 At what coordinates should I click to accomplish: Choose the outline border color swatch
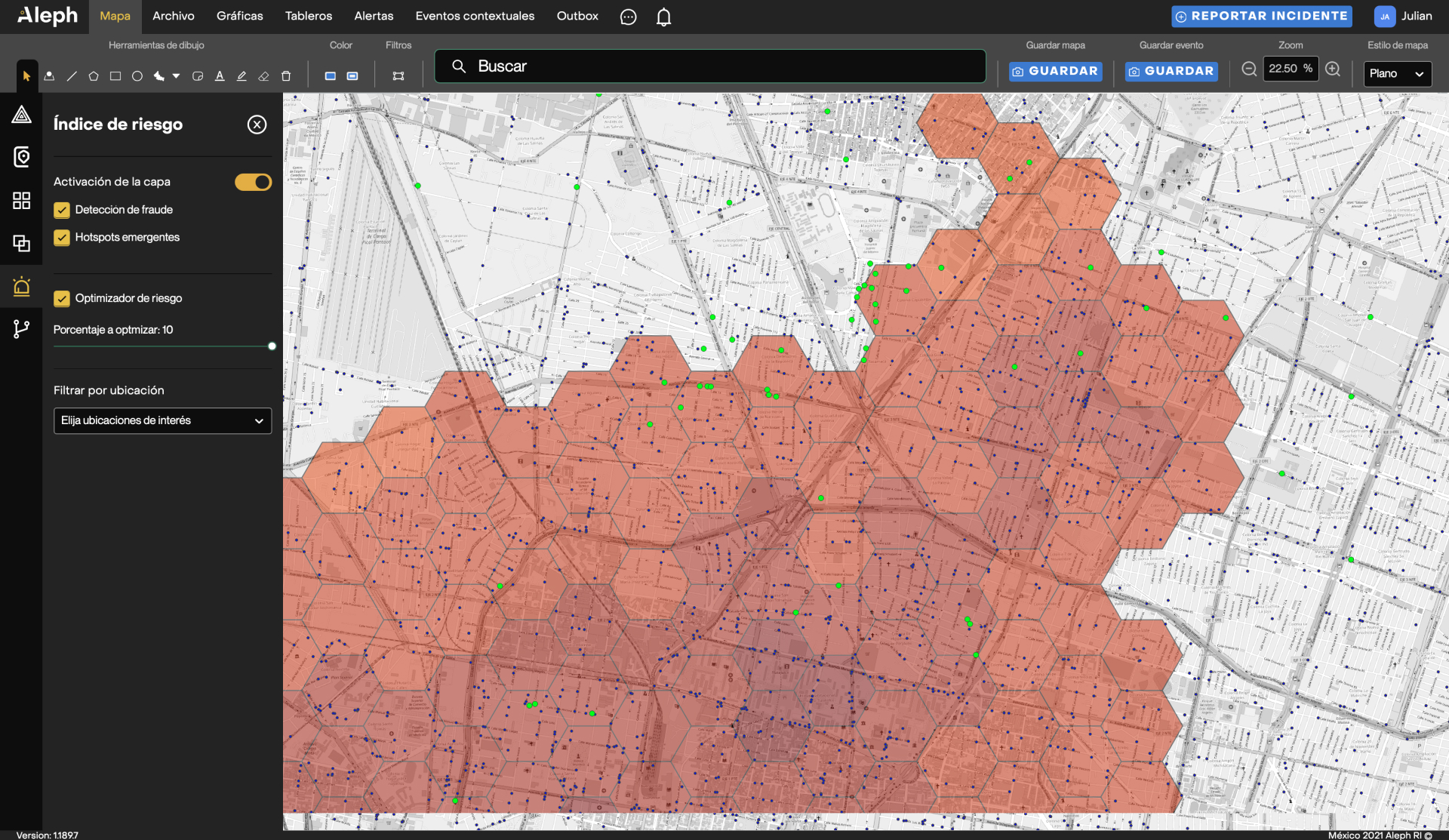pyautogui.click(x=352, y=75)
